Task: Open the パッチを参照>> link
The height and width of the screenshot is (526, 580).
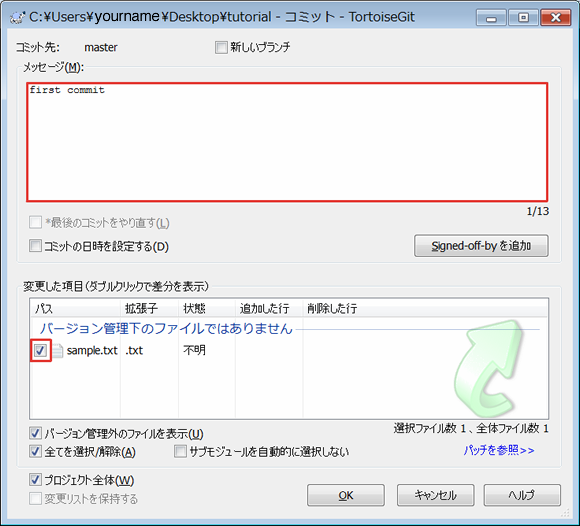Action: (x=499, y=450)
